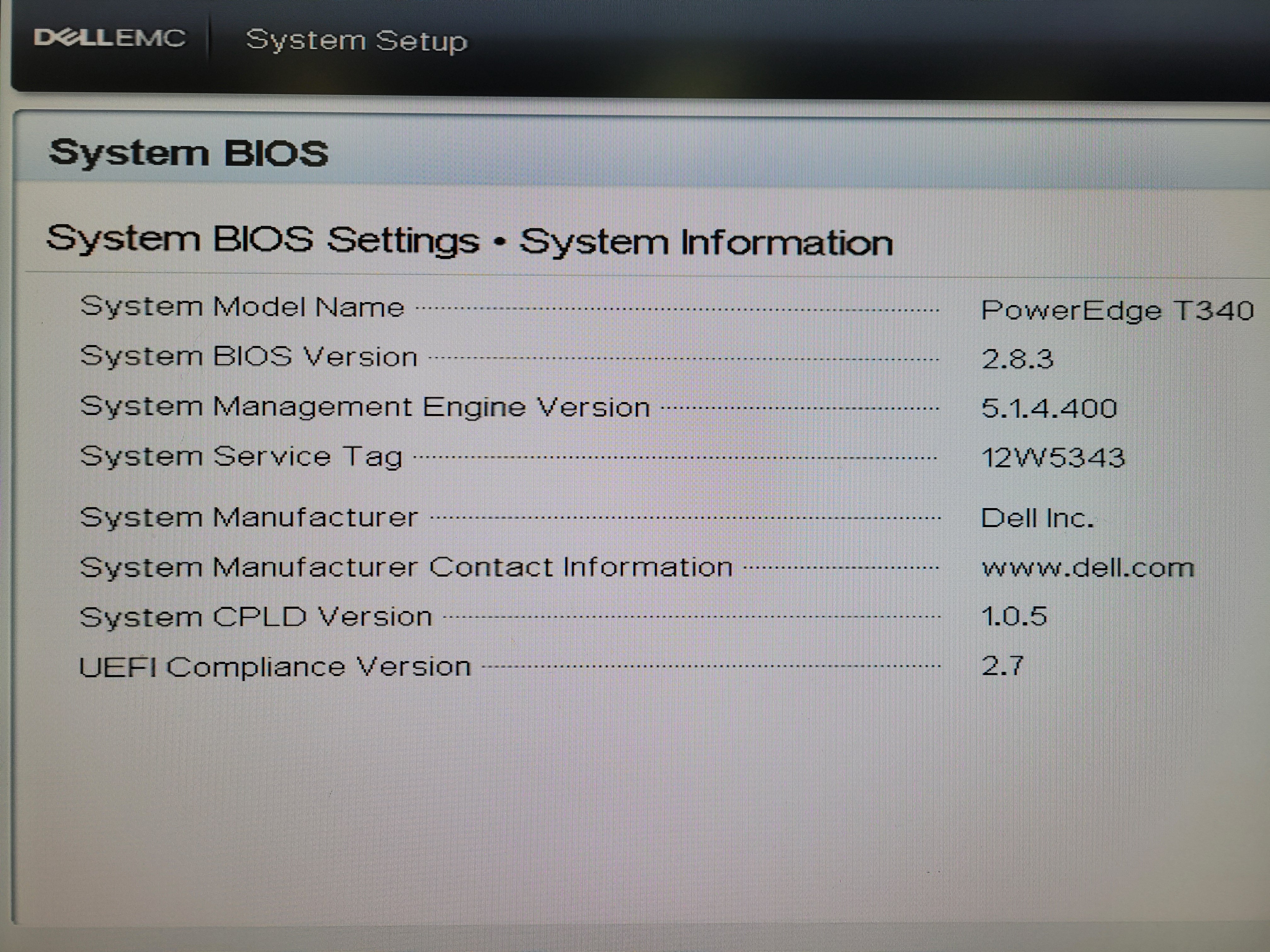The width and height of the screenshot is (1270, 952).
Task: Select the System BIOS heading
Action: pos(188,153)
